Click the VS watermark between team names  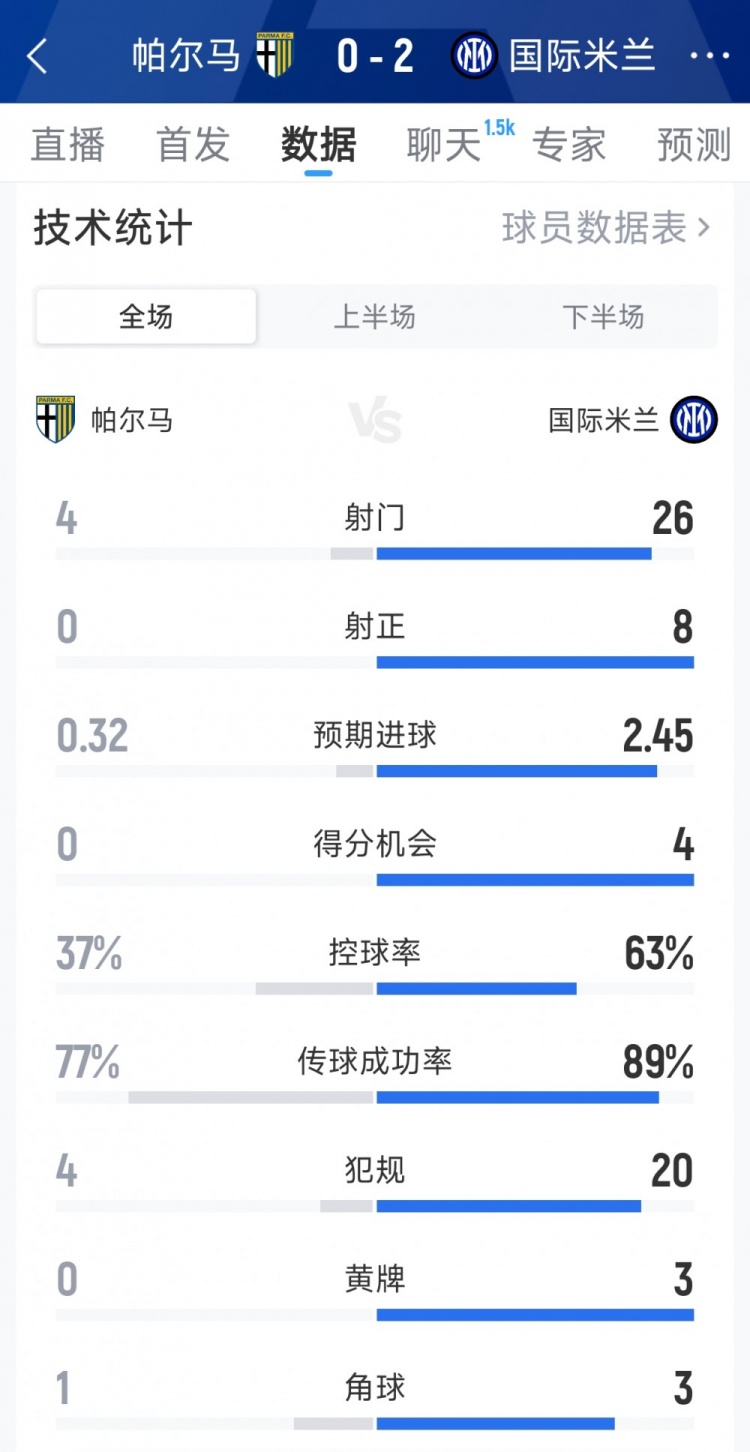tap(375, 419)
